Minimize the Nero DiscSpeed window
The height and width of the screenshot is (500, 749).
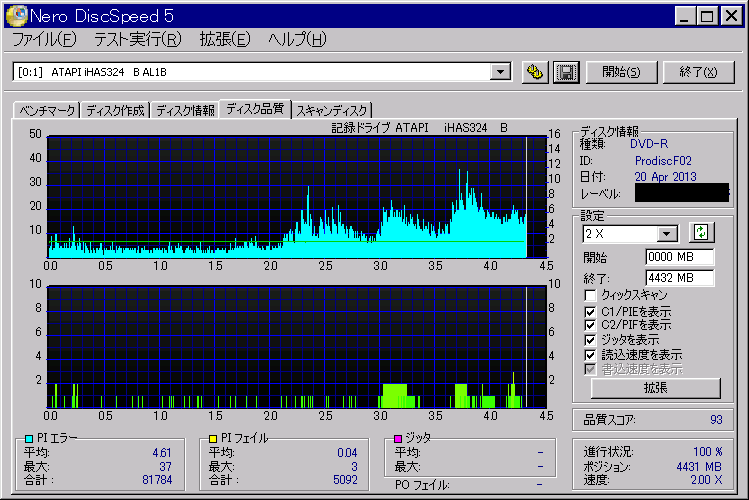coord(685,16)
